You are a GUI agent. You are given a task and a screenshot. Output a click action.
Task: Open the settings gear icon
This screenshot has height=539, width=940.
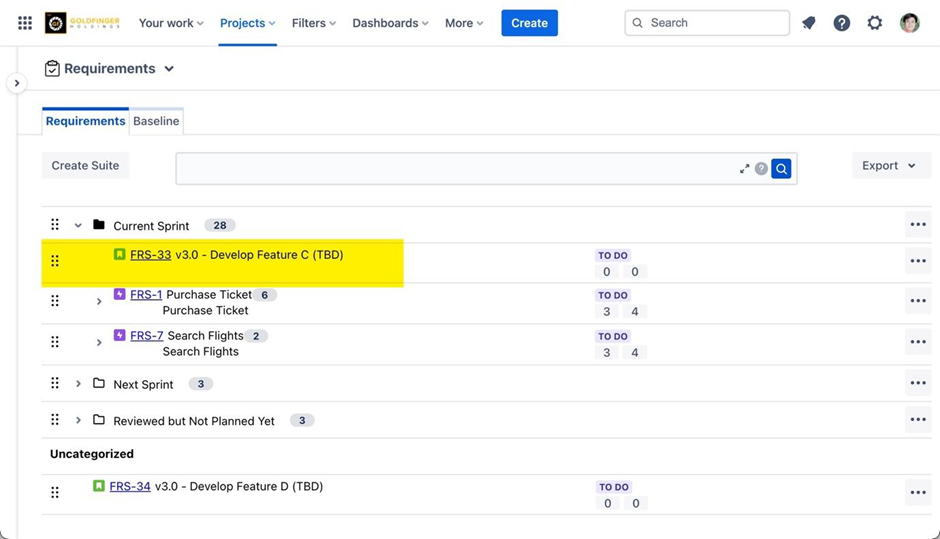coord(875,23)
